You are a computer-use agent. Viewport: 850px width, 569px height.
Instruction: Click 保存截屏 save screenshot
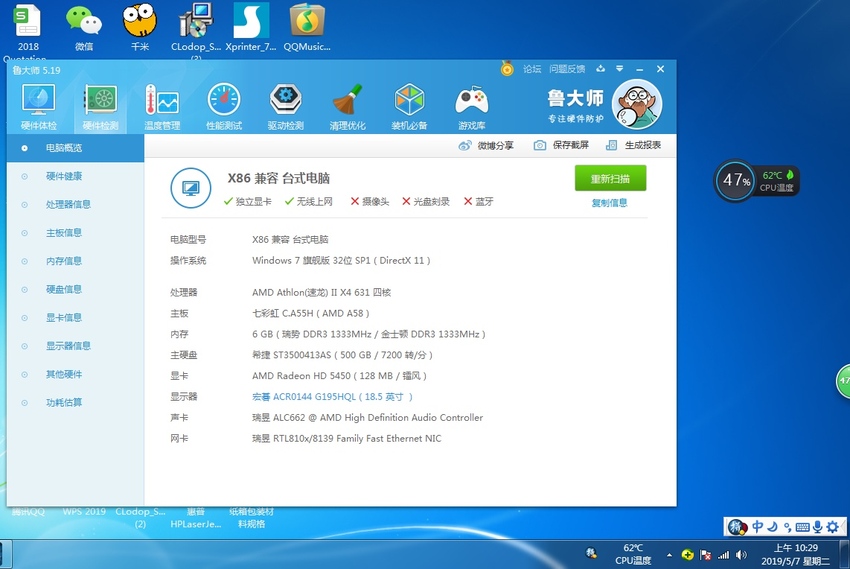(x=561, y=145)
